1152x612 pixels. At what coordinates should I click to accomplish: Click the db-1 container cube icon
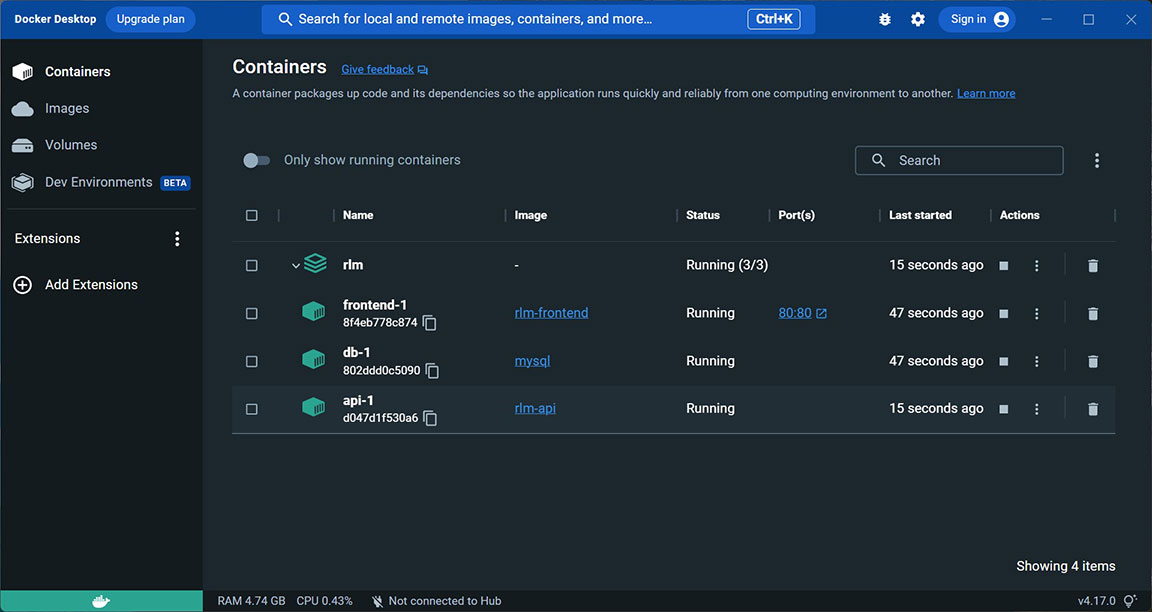314,359
